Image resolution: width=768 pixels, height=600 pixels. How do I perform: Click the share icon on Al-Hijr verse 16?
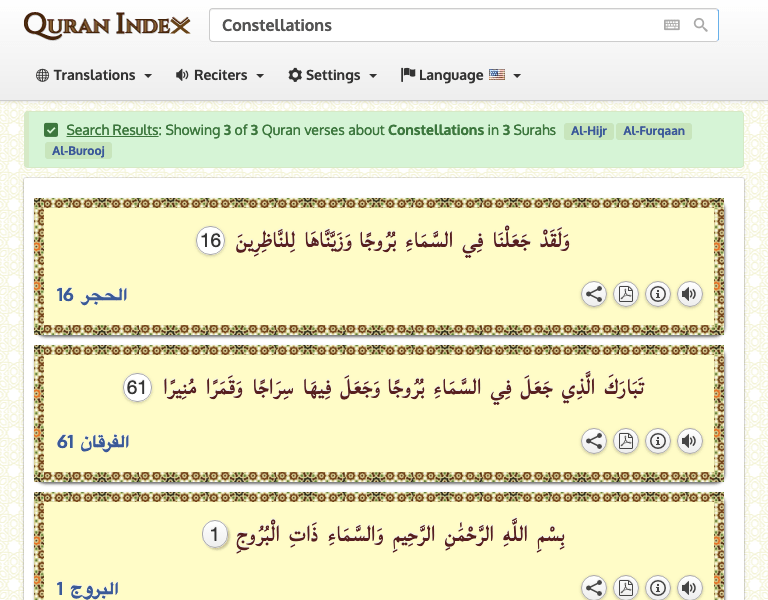click(x=594, y=294)
